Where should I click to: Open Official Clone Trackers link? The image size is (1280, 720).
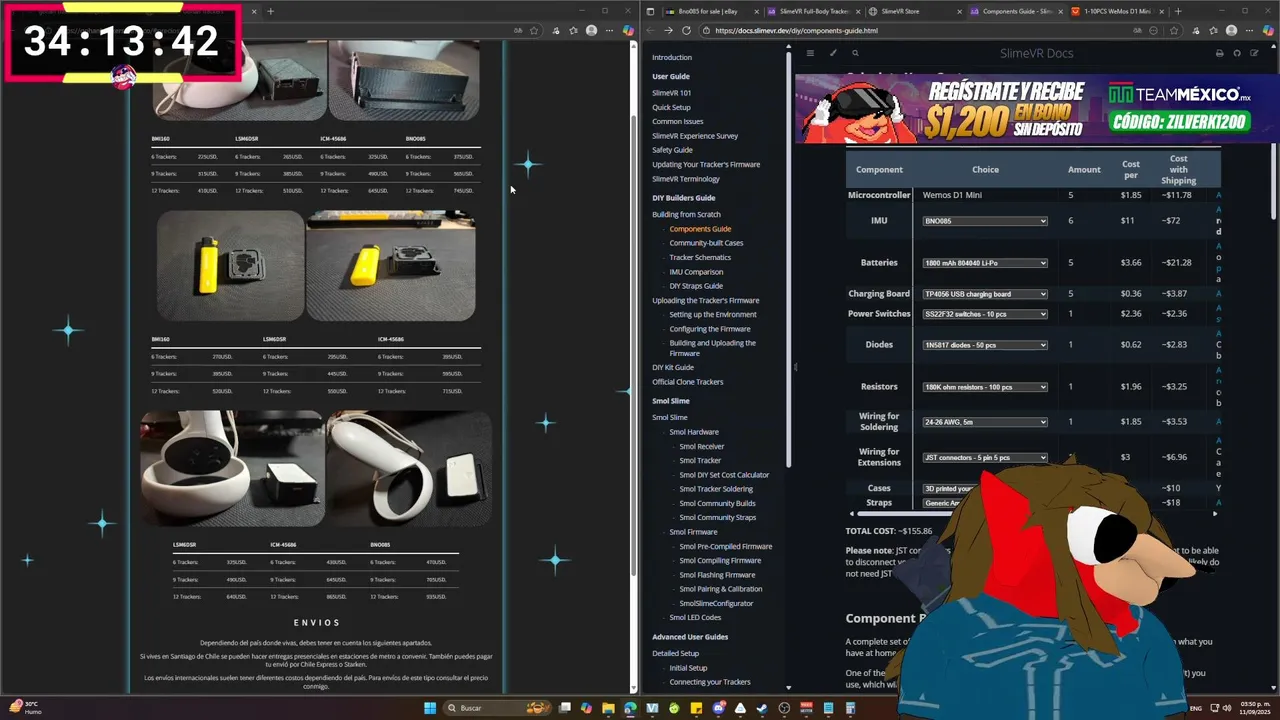point(688,382)
